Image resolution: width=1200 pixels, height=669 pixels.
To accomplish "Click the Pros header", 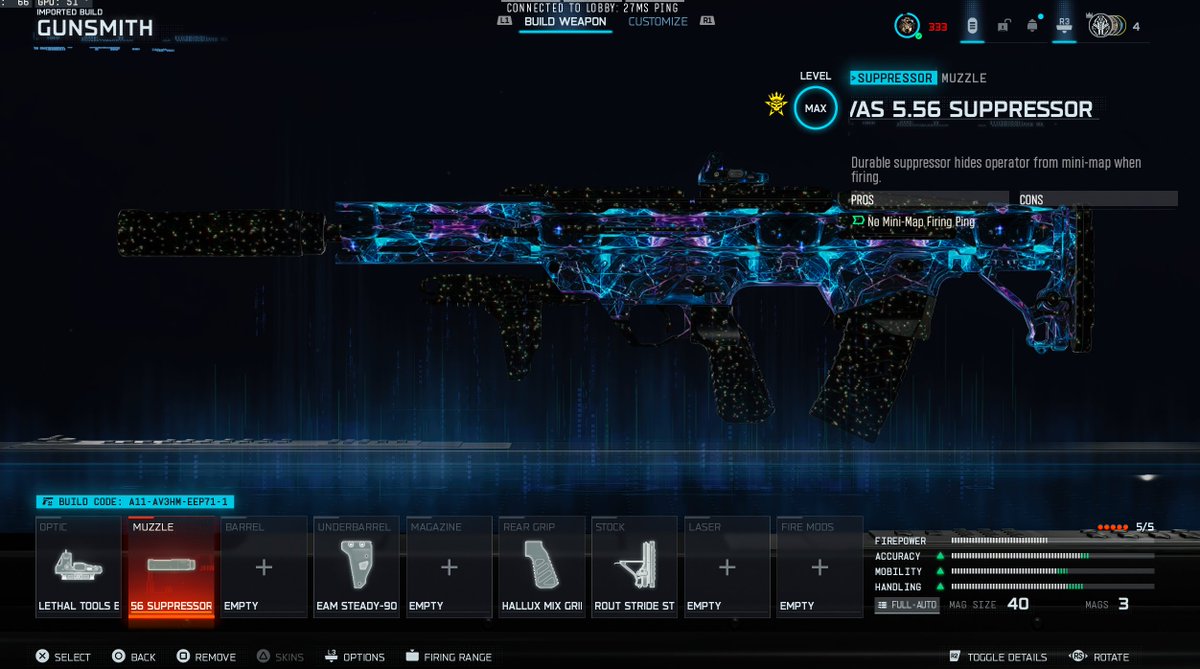I will (929, 200).
